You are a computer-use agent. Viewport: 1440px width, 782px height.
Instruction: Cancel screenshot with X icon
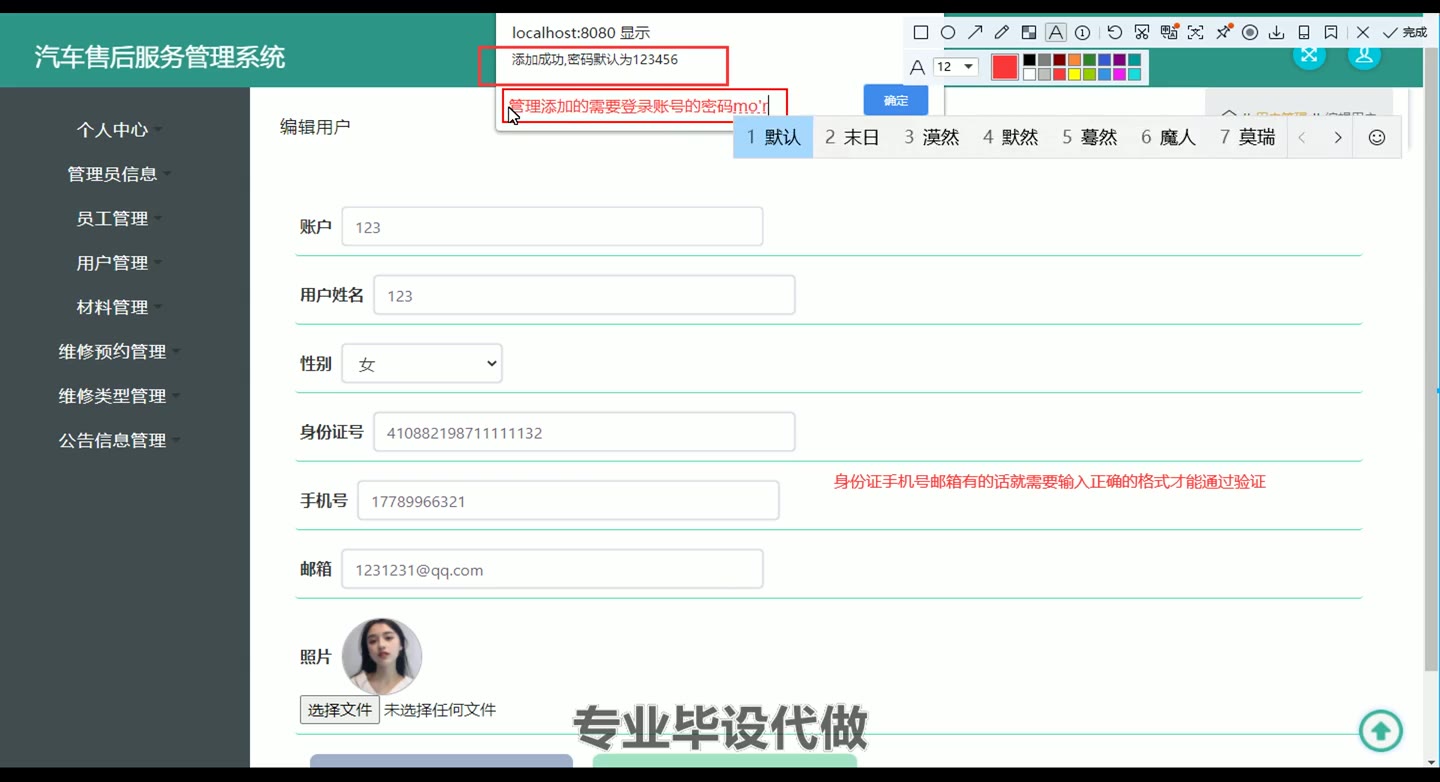[x=1363, y=32]
